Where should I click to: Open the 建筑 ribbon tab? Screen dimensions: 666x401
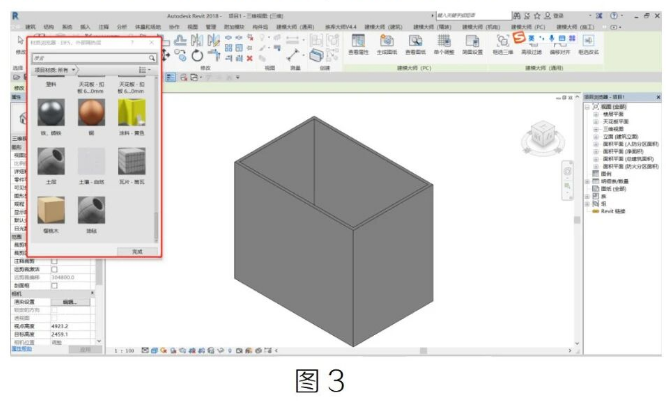(31, 27)
